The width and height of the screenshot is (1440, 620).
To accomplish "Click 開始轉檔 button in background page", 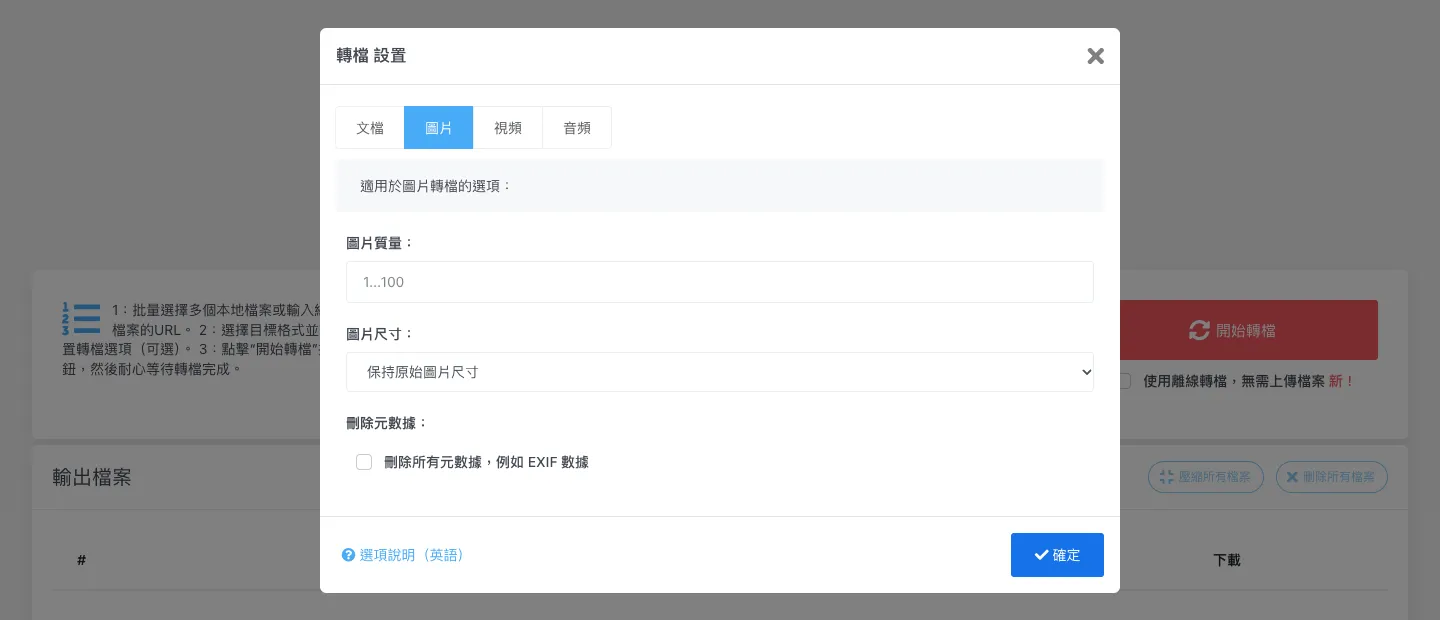I will click(x=1249, y=330).
